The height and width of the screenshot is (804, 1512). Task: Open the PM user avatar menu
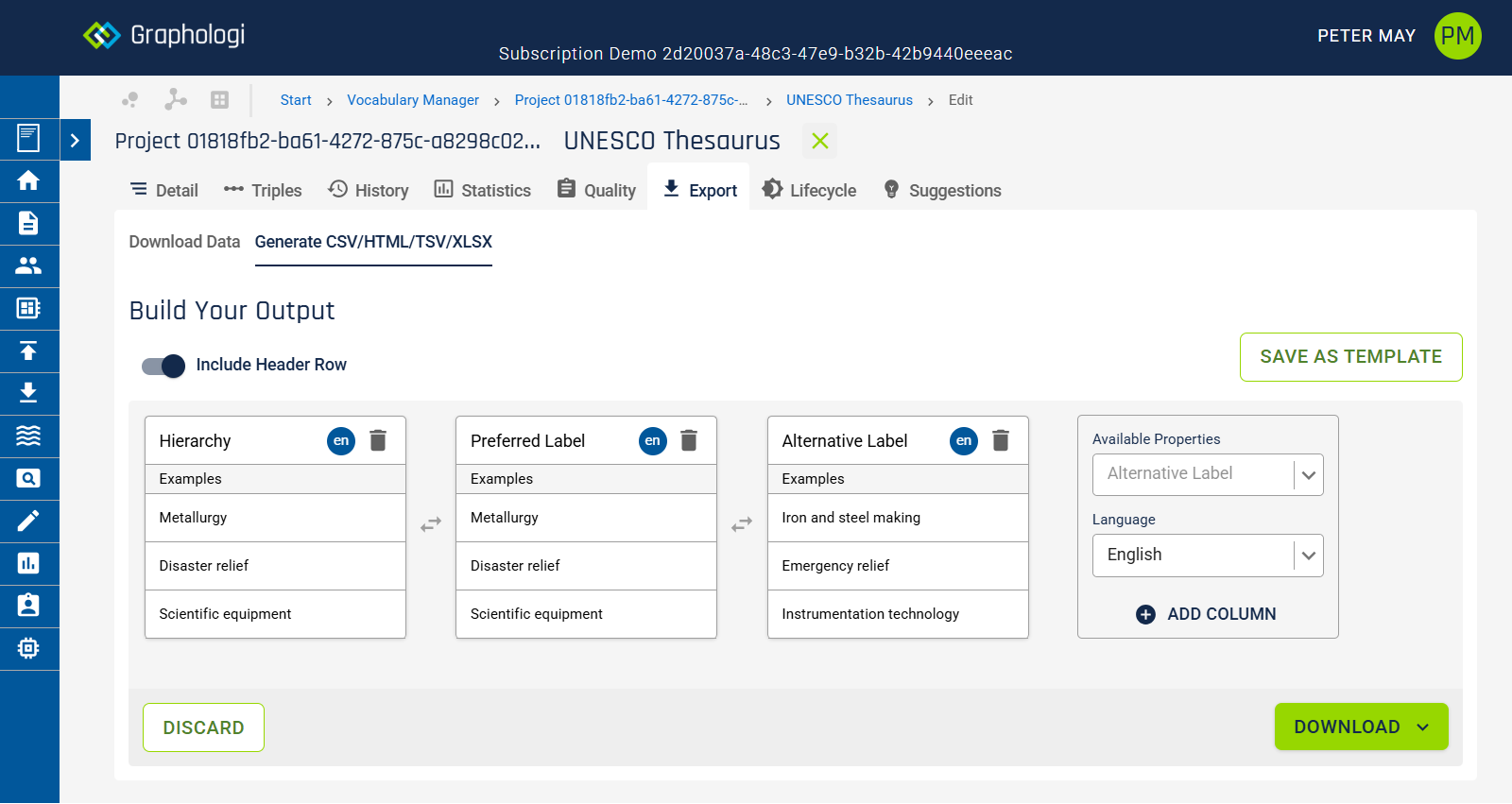1457,36
